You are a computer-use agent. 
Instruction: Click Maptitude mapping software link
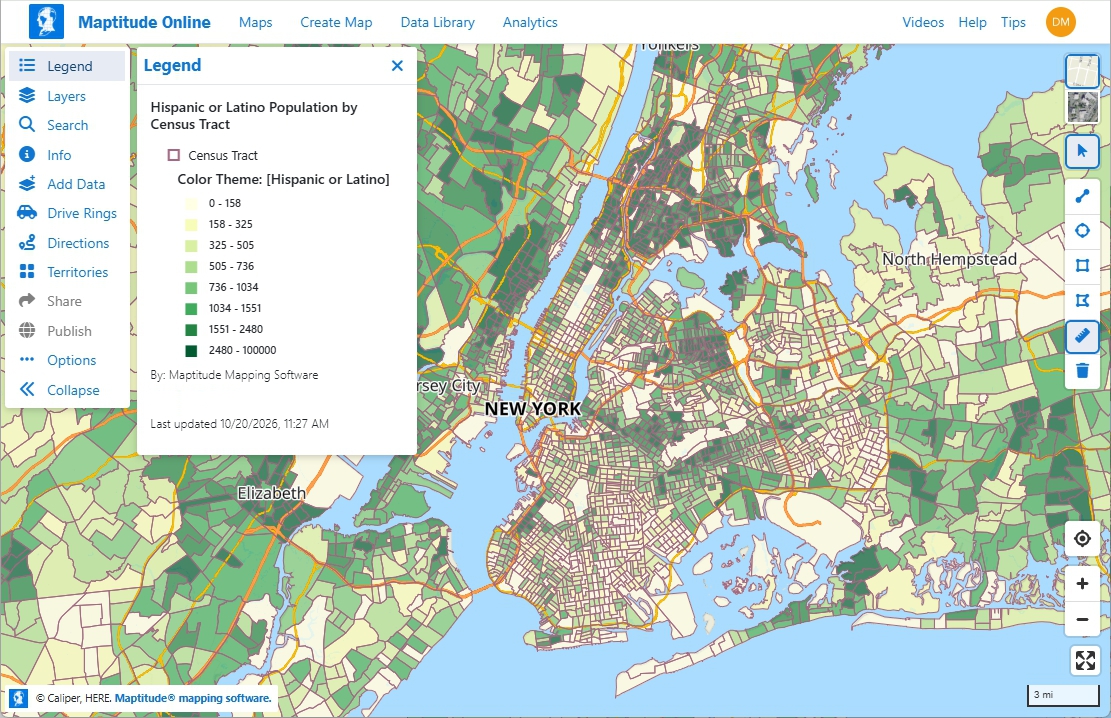point(193,698)
